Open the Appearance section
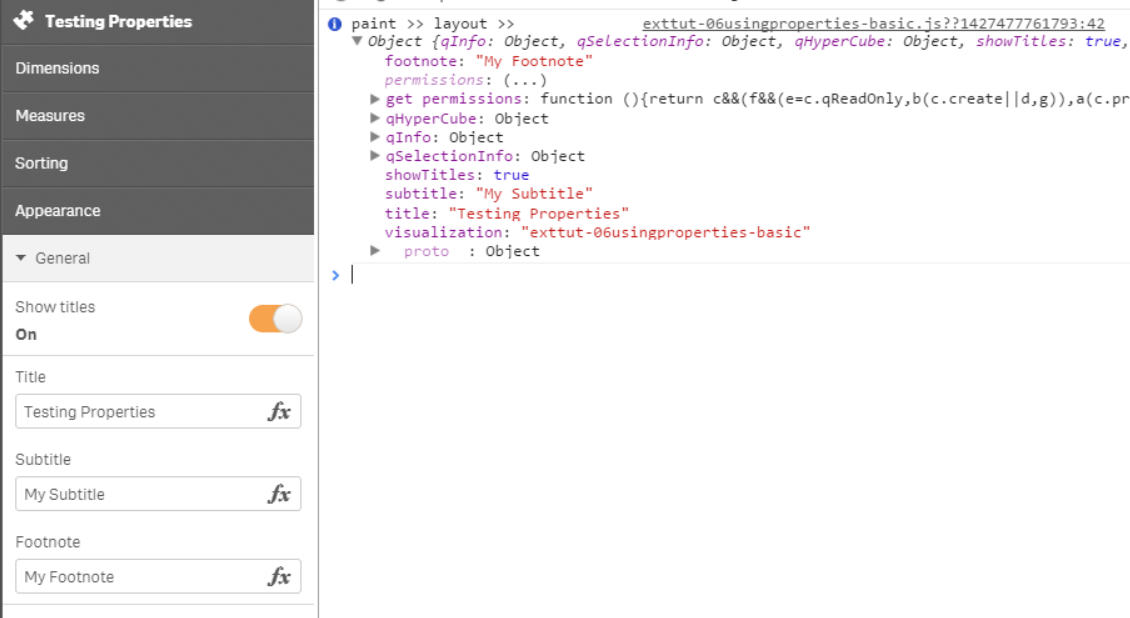 click(158, 211)
